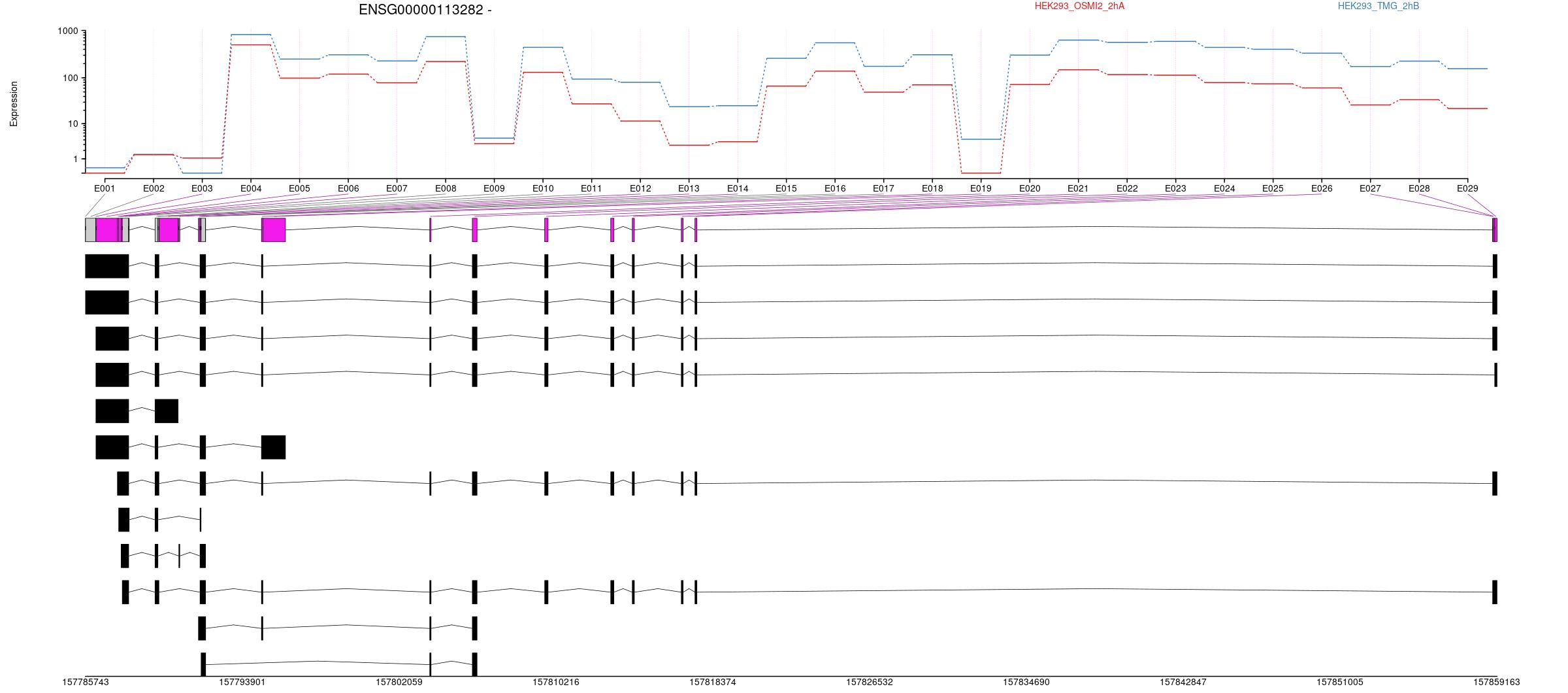Image resolution: width=1568 pixels, height=693 pixels.
Task: Click the y-axis value 100
Action: pos(70,78)
